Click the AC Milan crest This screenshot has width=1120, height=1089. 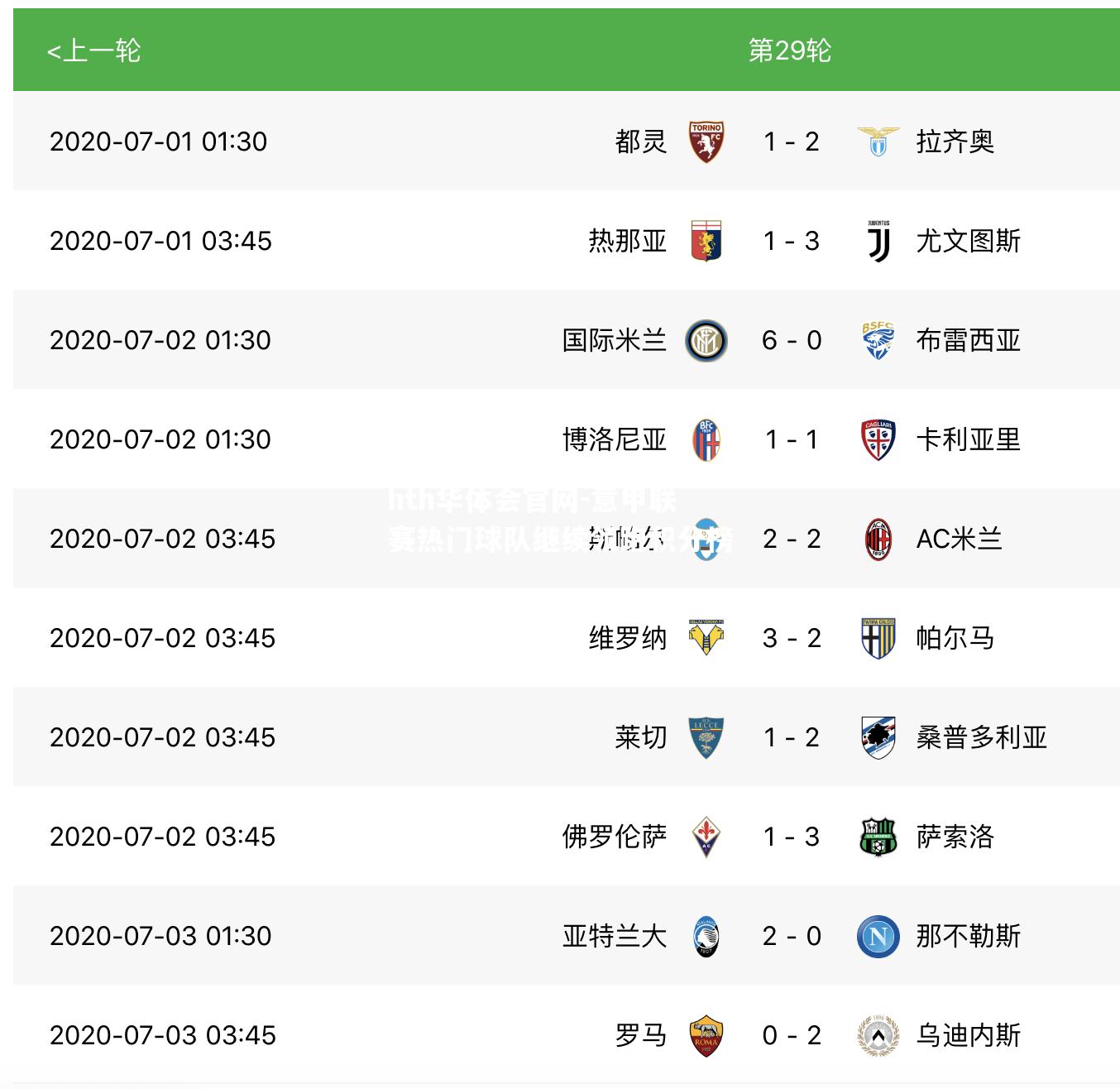(x=878, y=539)
